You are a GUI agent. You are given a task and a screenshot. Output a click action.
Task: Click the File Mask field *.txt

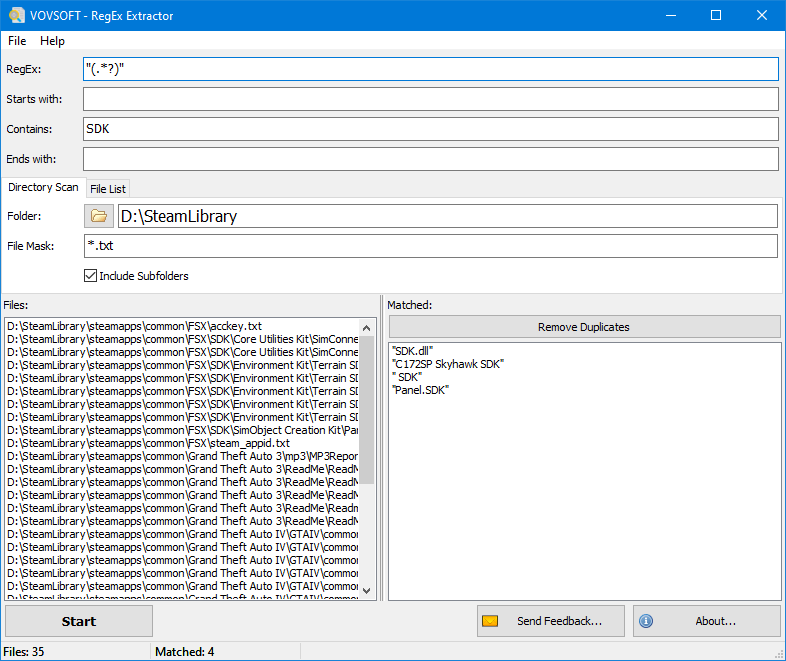pos(431,246)
